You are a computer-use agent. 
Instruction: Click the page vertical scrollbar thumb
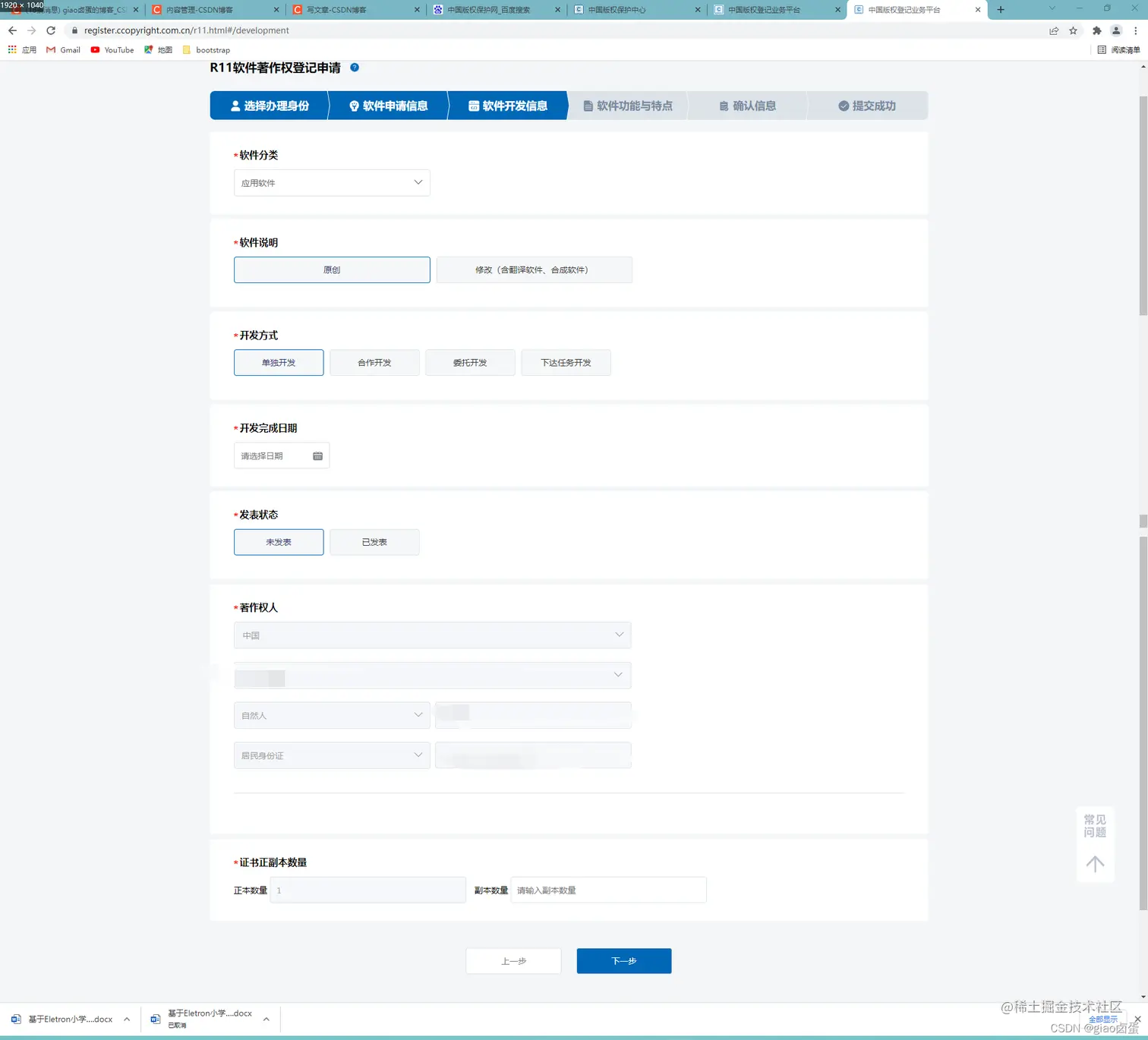click(1143, 205)
